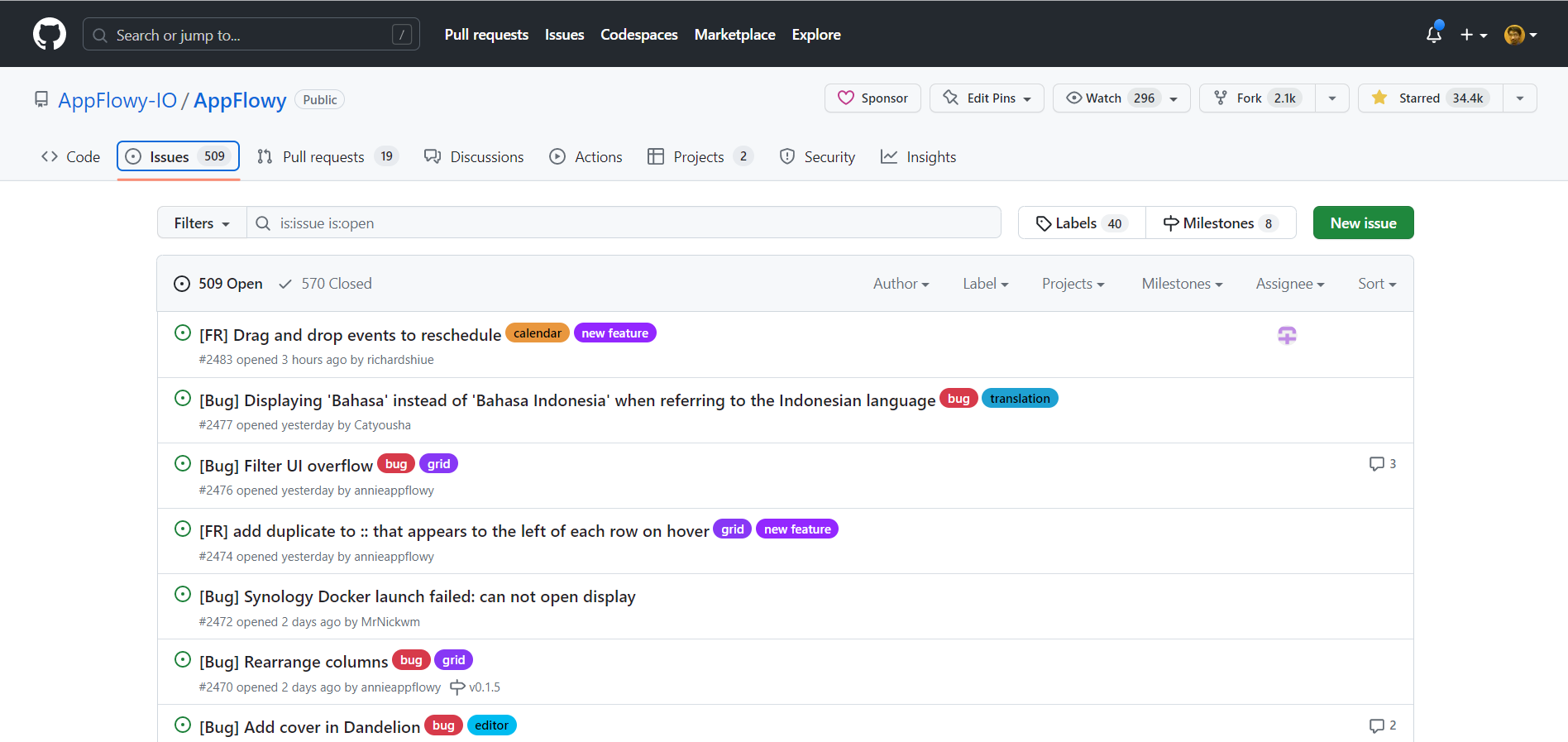Open the Actions tab
Screen dimensions: 1568x742
click(x=586, y=156)
